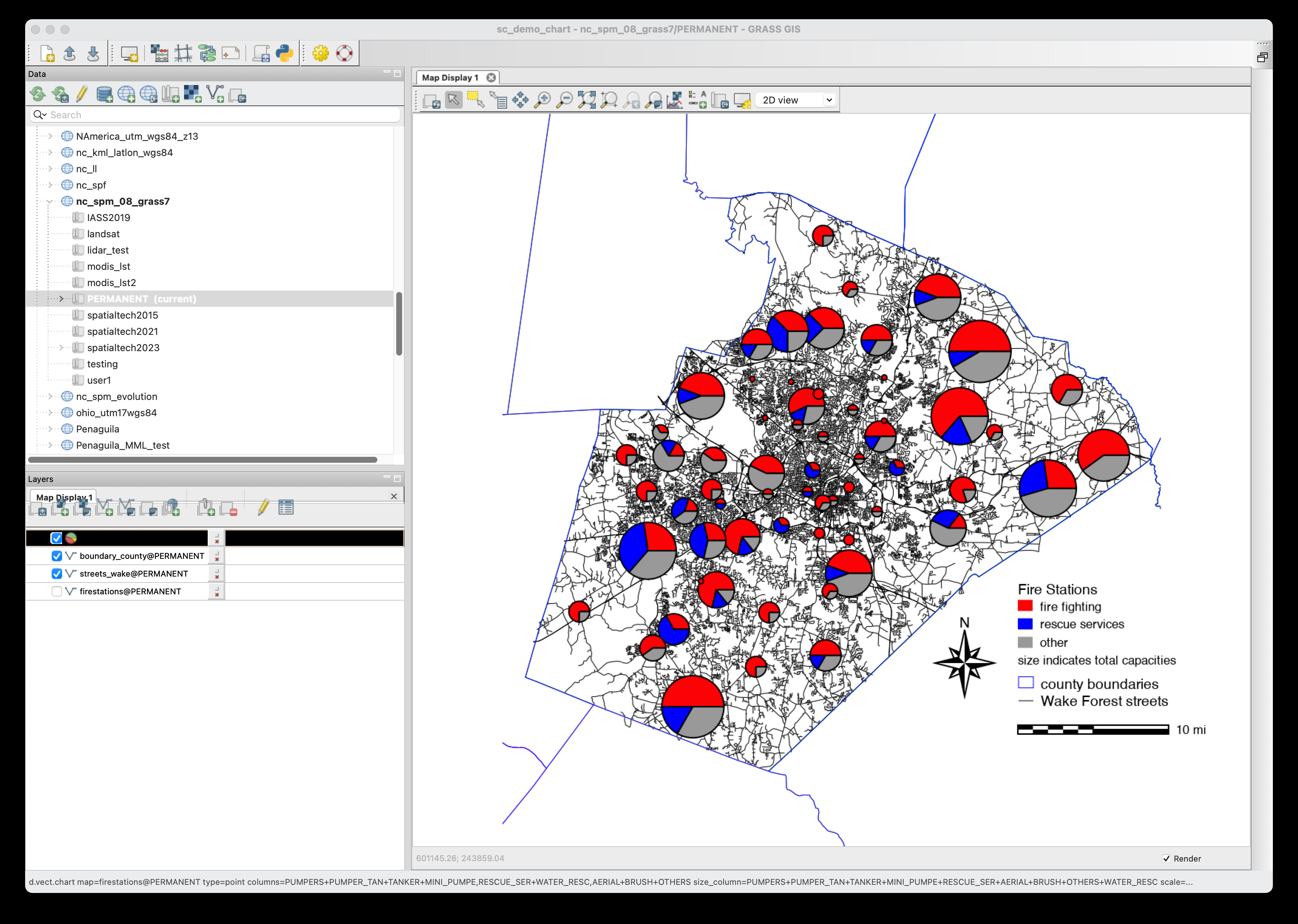
Task: Close the Map Display 1 tab above map
Action: click(491, 78)
